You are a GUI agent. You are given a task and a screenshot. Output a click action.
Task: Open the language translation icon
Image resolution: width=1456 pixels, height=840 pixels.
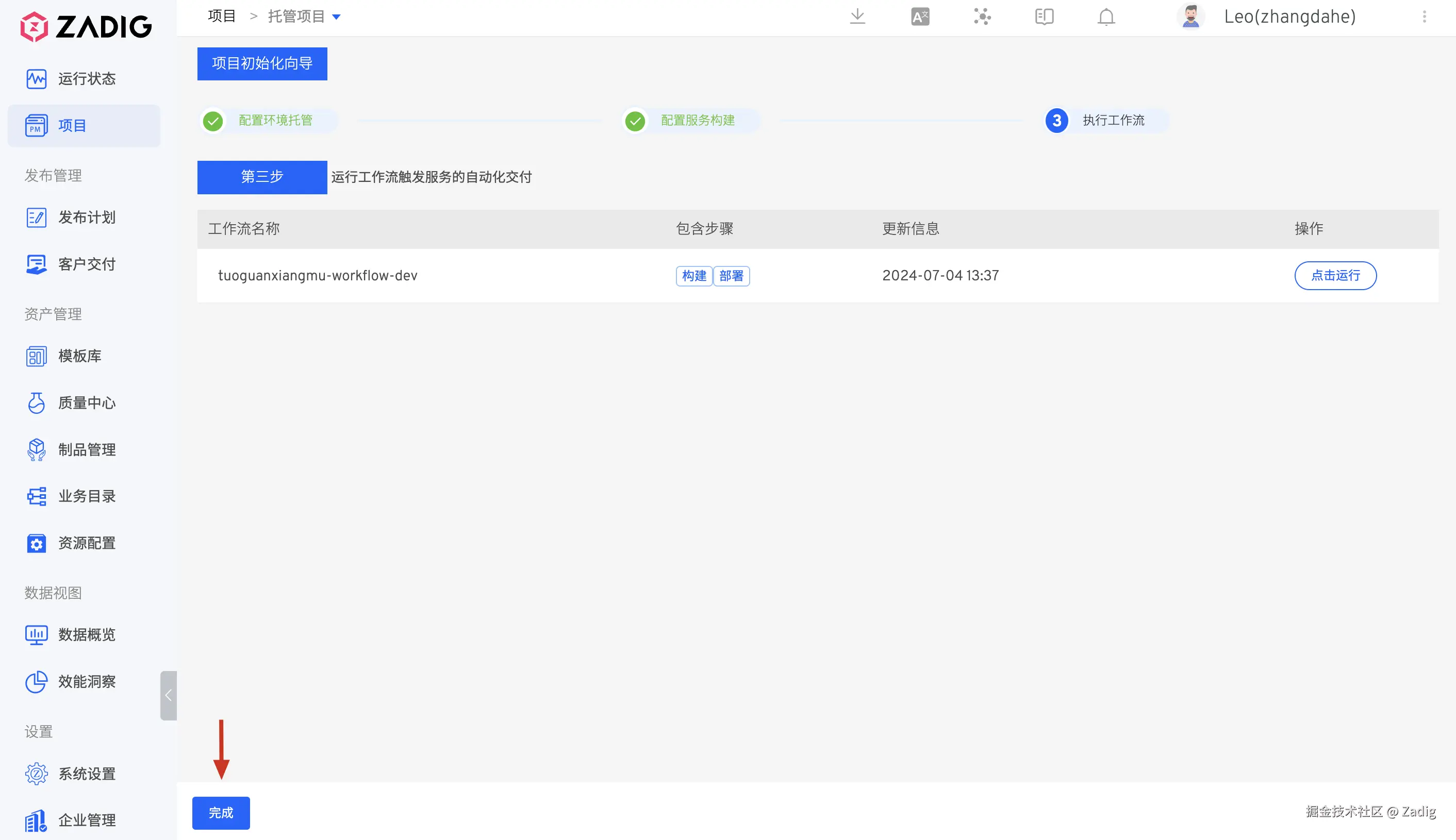point(920,16)
